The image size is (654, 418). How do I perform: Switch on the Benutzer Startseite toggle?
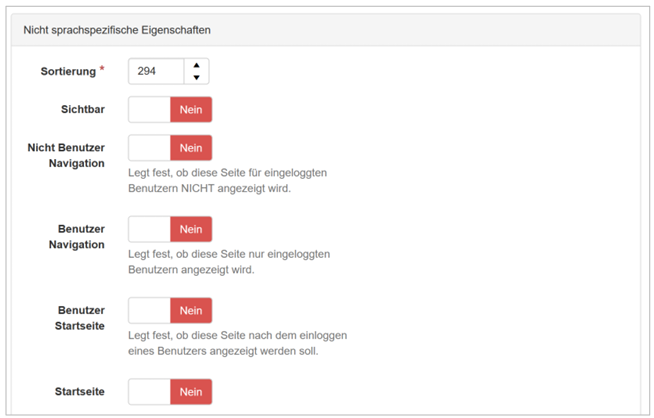coord(170,310)
